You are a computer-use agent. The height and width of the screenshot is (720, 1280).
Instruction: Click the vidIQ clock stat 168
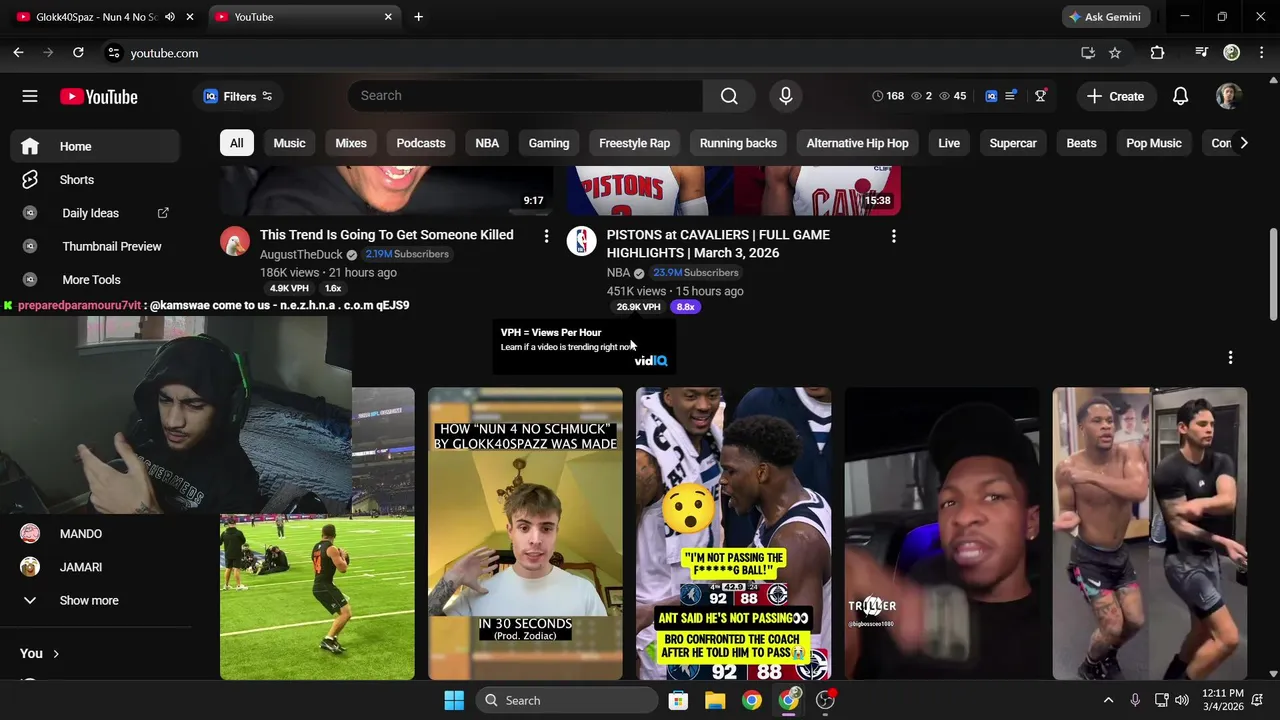pyautogui.click(x=888, y=96)
